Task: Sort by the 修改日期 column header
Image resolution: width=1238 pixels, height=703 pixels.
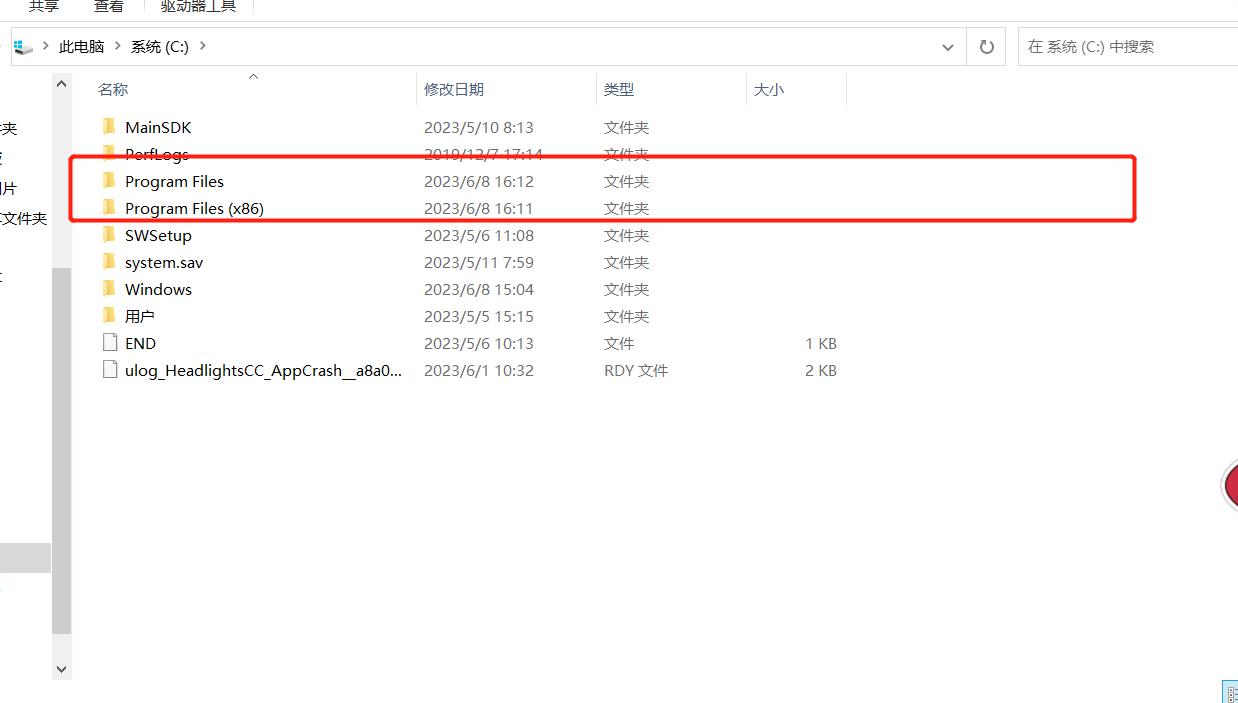Action: [x=453, y=90]
